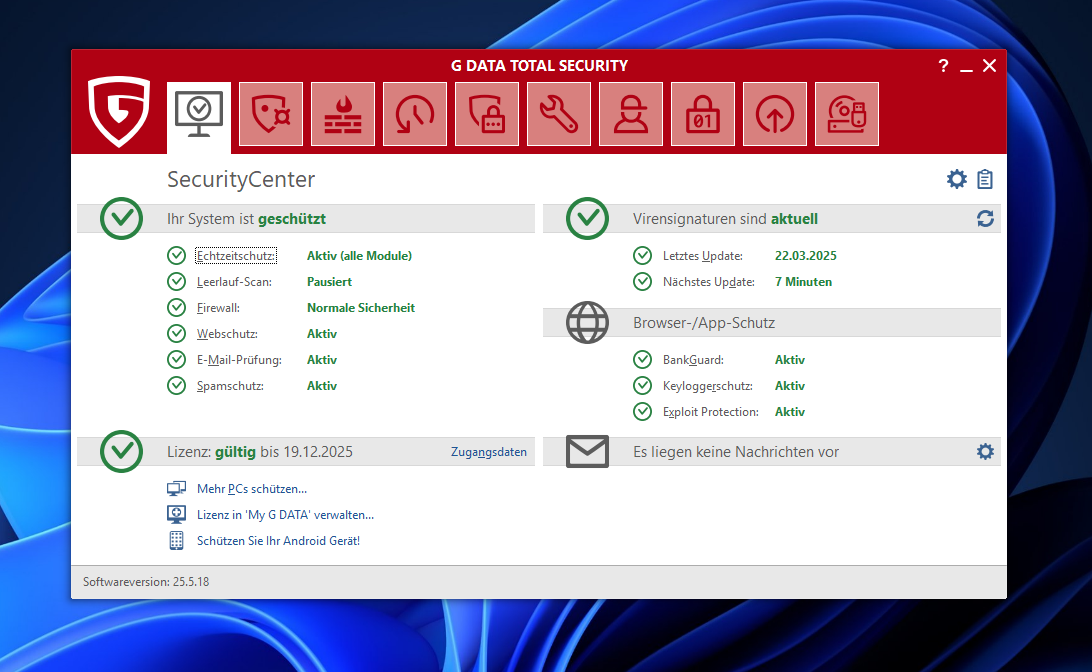Viewport: 1092px width, 672px height.
Task: Click the globe icon for Browser-/App-Schutz
Action: (x=588, y=322)
